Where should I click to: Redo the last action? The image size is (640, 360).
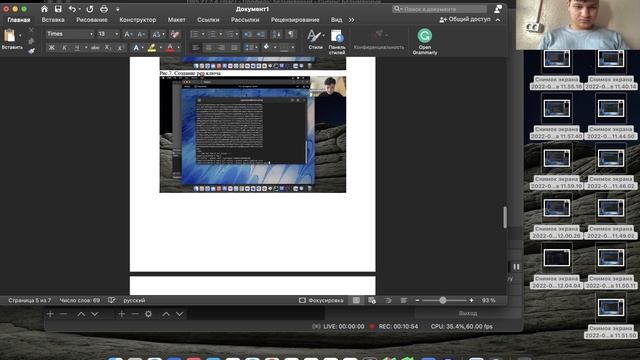89,9
